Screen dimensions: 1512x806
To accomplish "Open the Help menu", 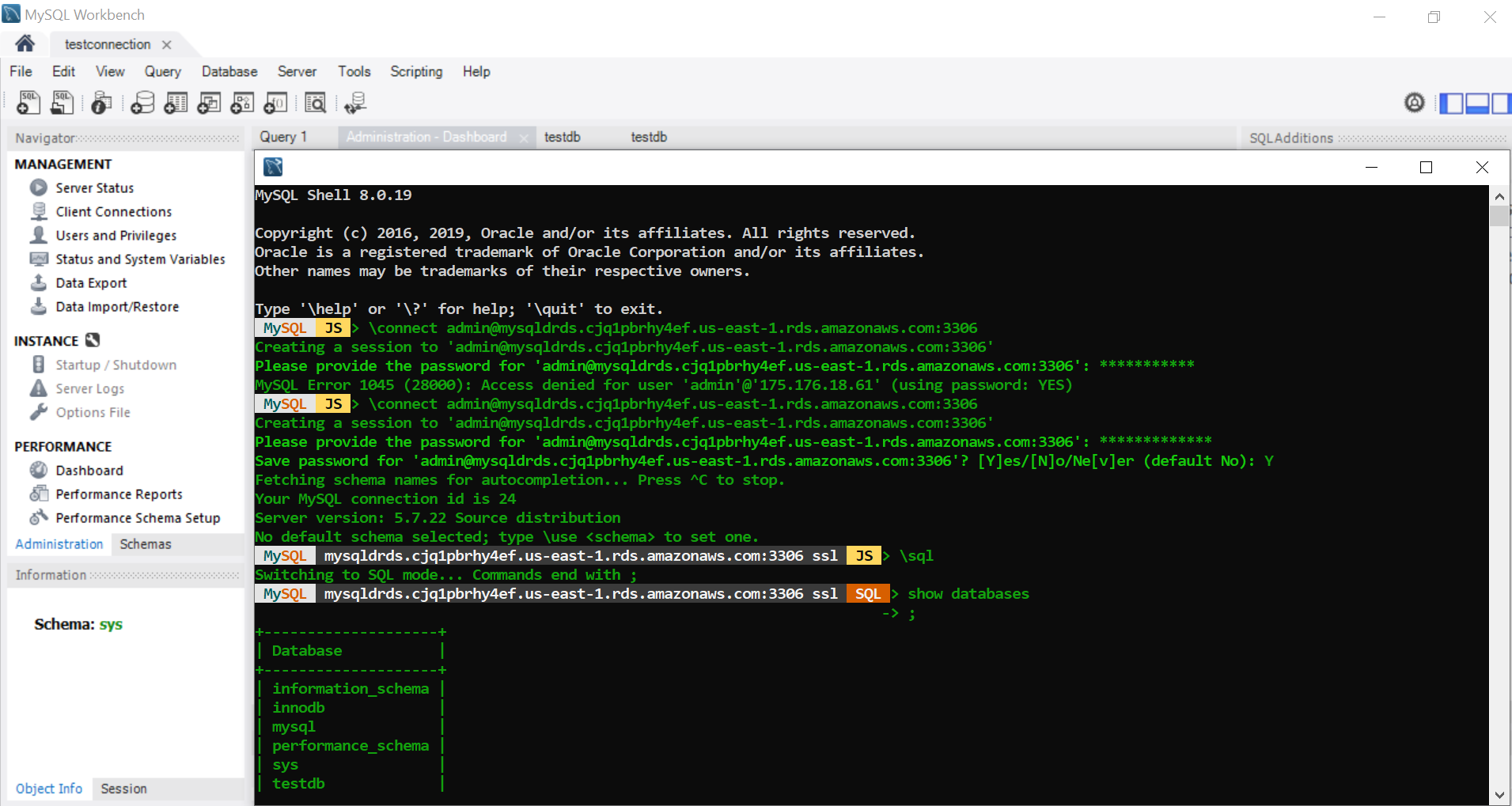I will click(x=476, y=72).
